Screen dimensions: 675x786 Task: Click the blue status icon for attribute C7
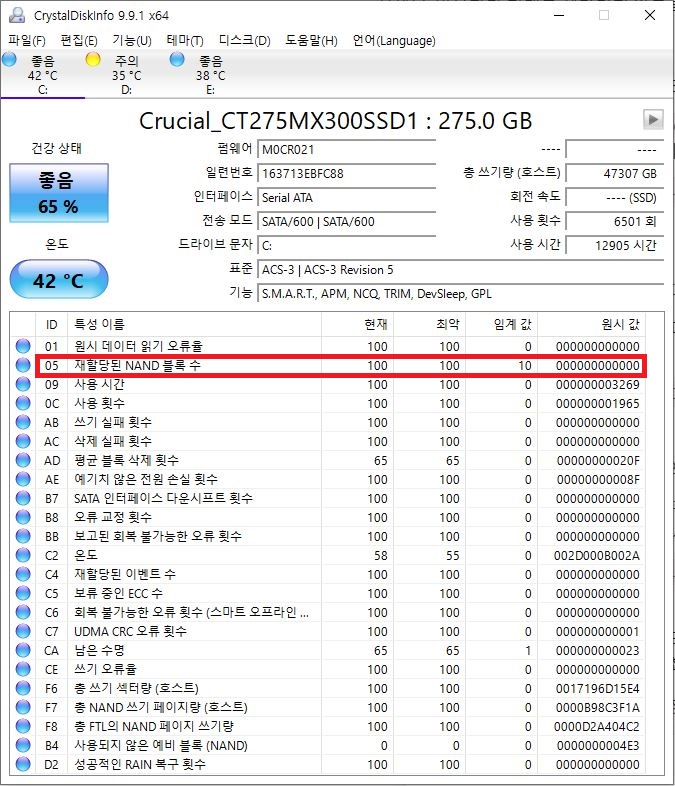click(x=23, y=632)
